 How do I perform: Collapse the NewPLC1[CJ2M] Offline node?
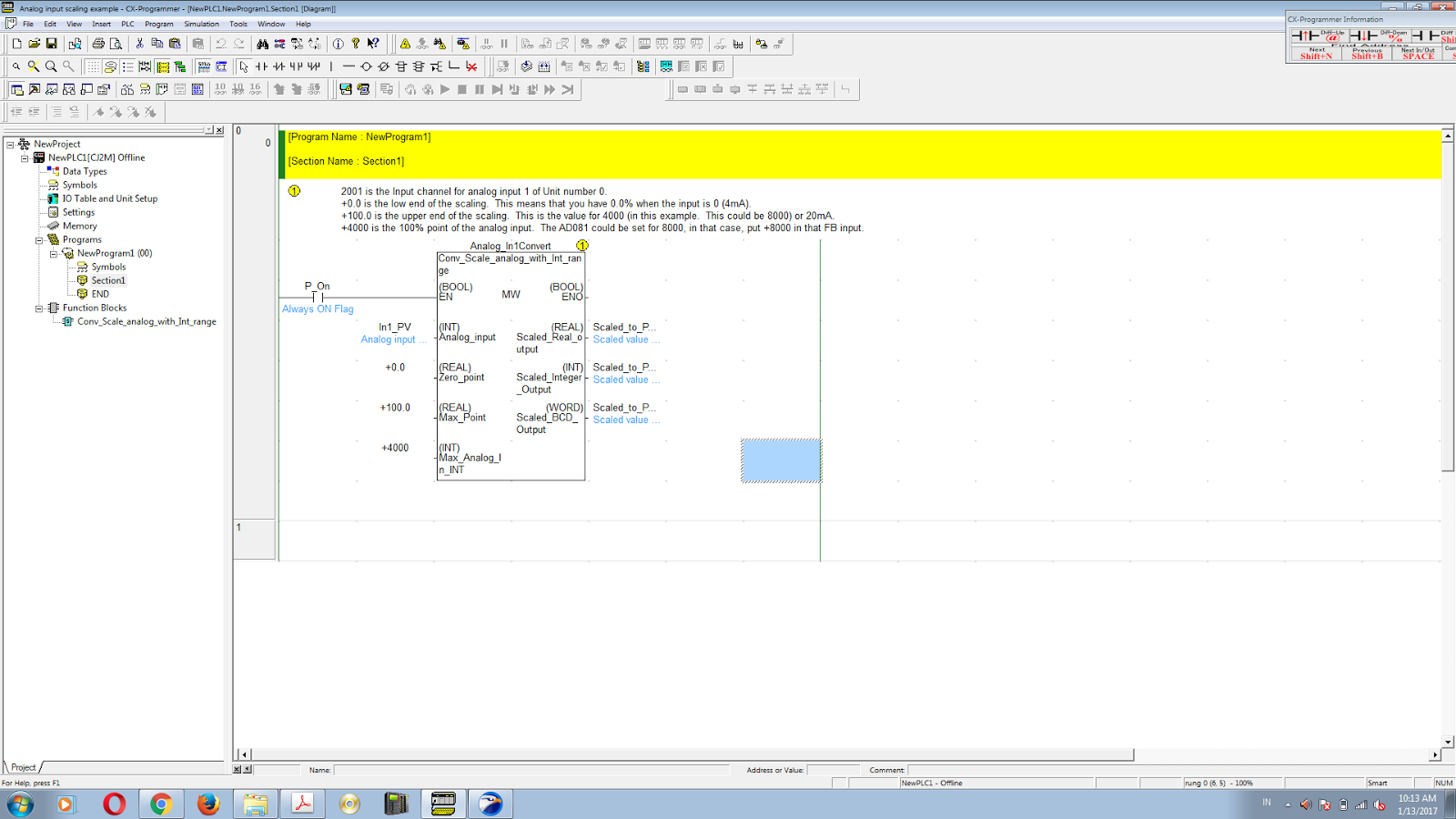pos(25,157)
